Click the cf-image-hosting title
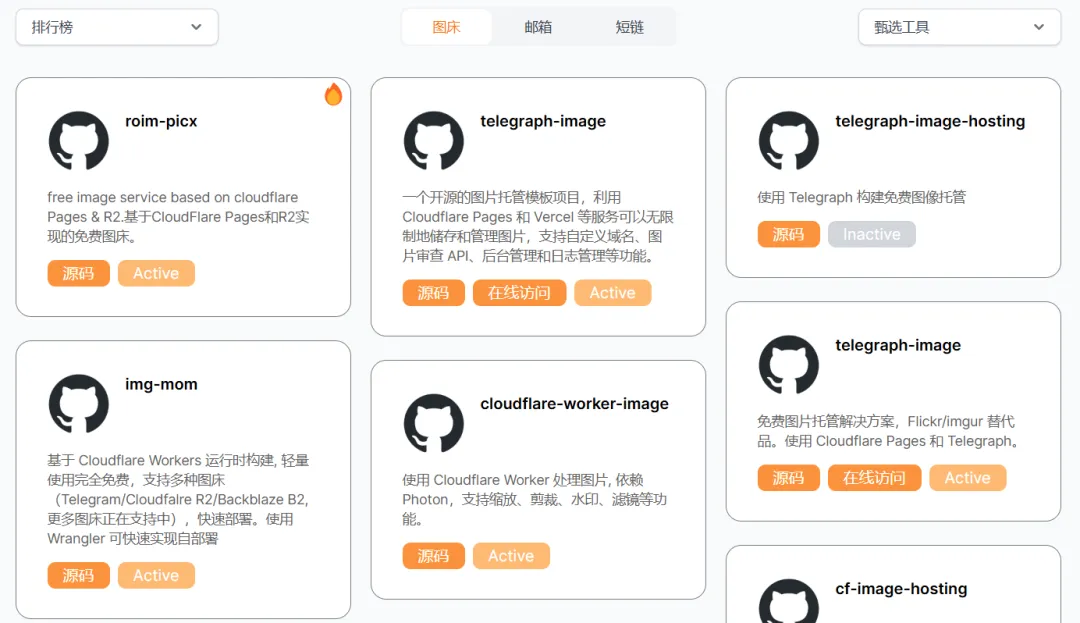Screen dimensions: 1080x623 (901, 589)
